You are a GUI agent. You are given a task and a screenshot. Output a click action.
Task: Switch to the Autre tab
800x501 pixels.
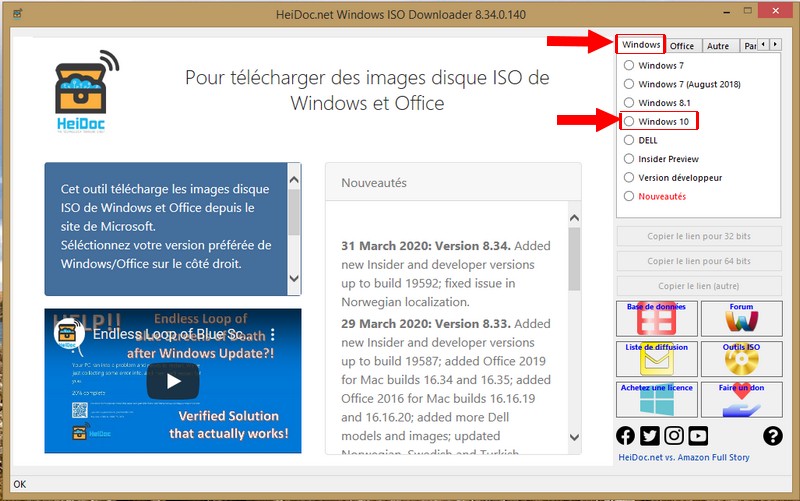[x=718, y=46]
